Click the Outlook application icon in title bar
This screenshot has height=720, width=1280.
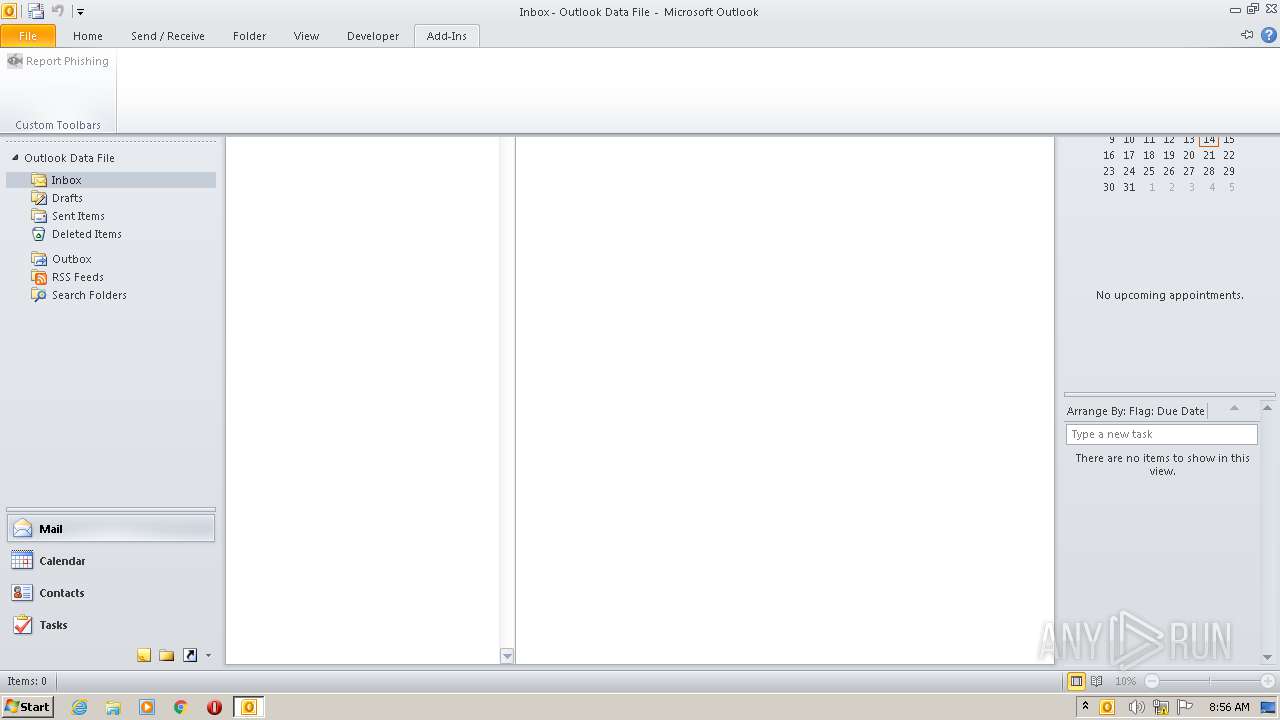coord(9,11)
